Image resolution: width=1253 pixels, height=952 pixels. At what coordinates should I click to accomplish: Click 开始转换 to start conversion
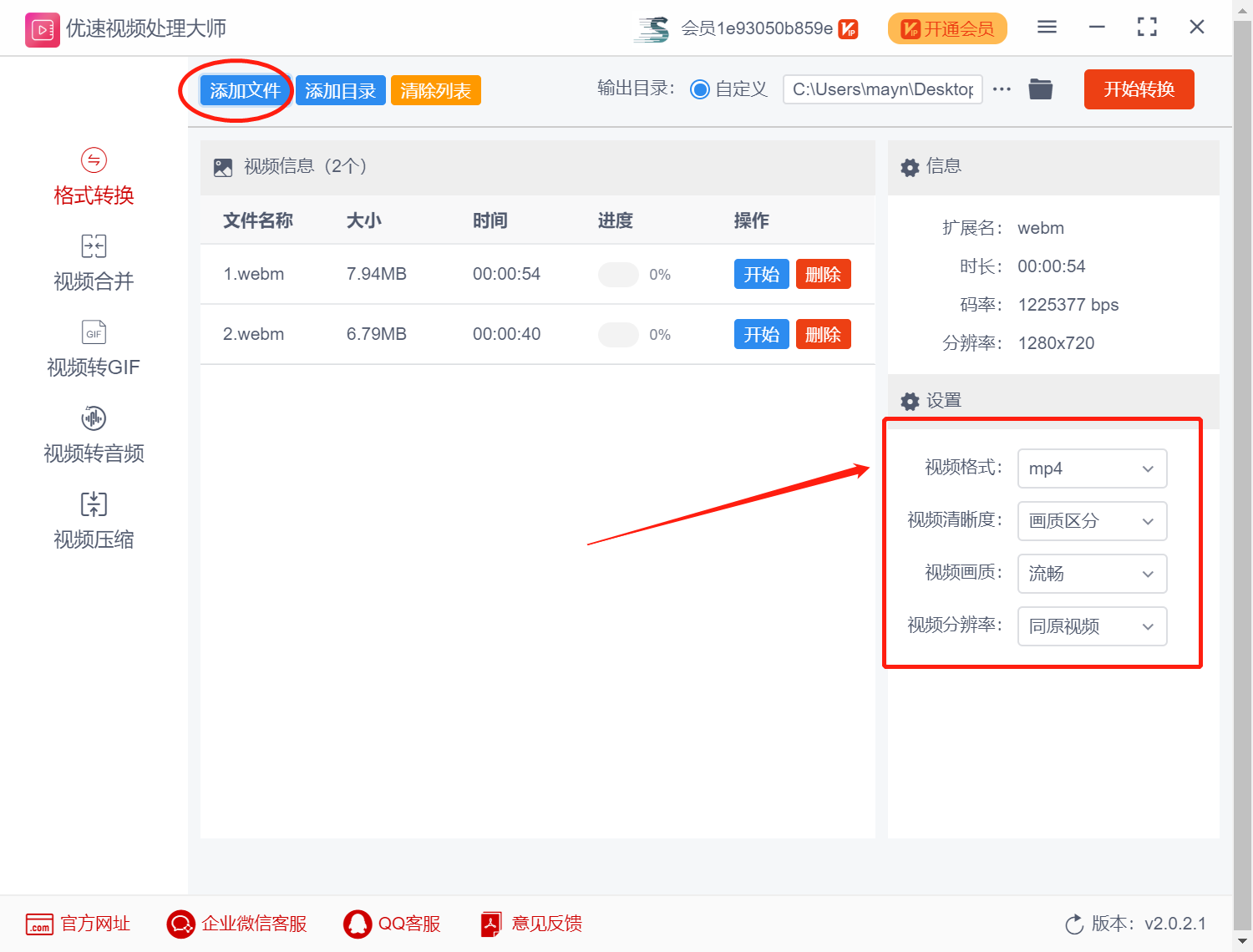coord(1139,89)
